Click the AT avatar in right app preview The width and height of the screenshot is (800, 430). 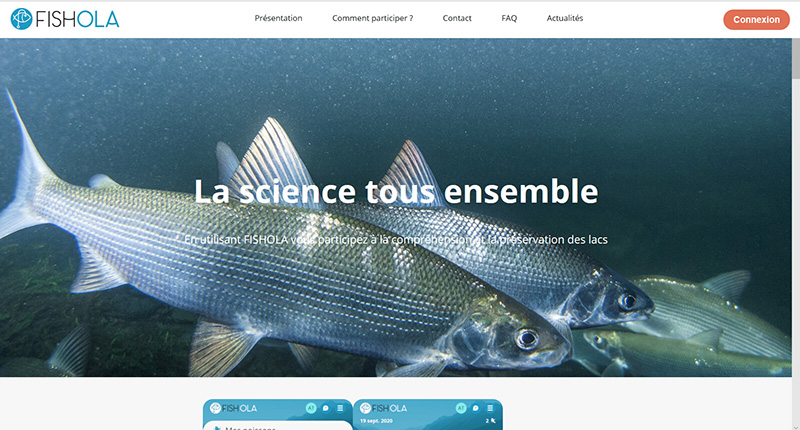(x=461, y=408)
